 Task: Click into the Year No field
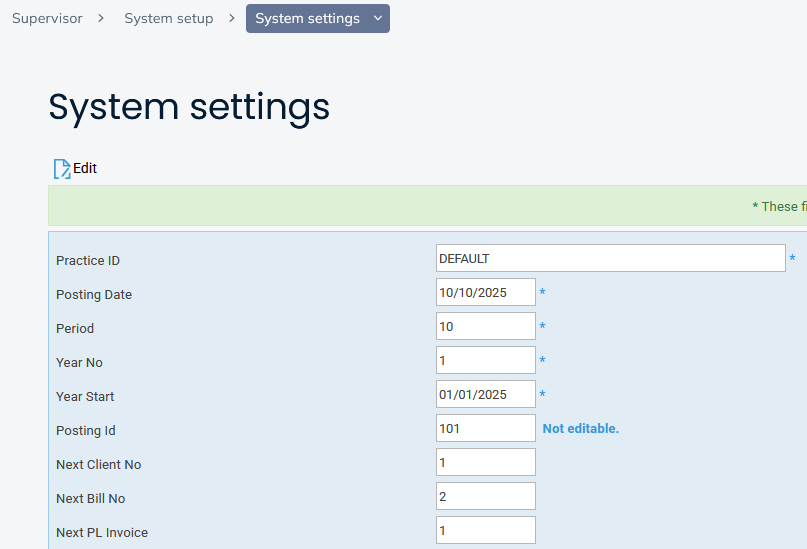point(485,360)
